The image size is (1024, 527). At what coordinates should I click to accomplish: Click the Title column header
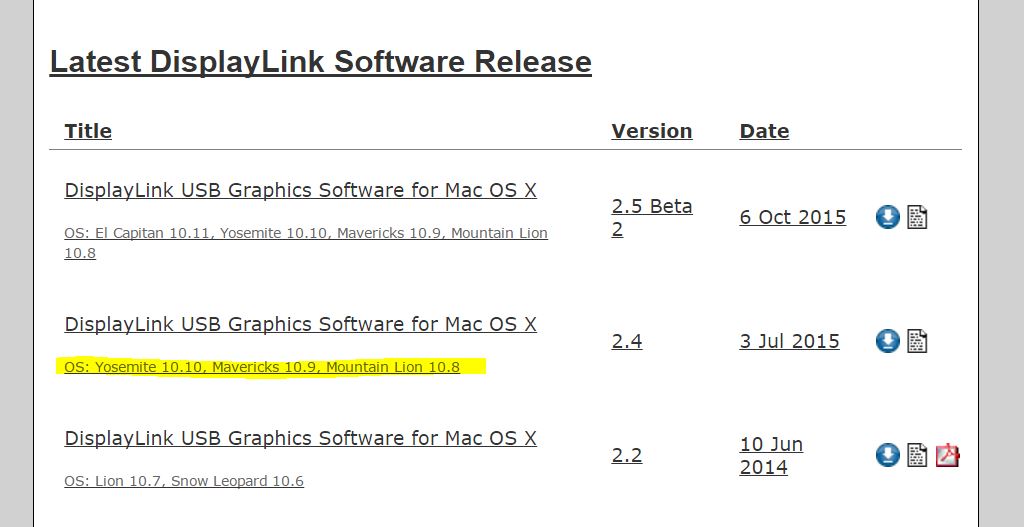(88, 131)
